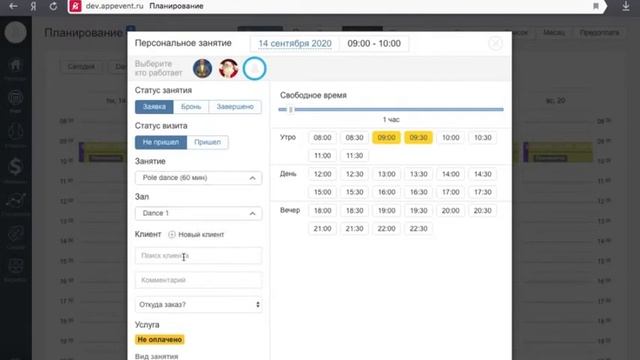
Task: Mark visit status as Не пришел
Action: [x=161, y=142]
